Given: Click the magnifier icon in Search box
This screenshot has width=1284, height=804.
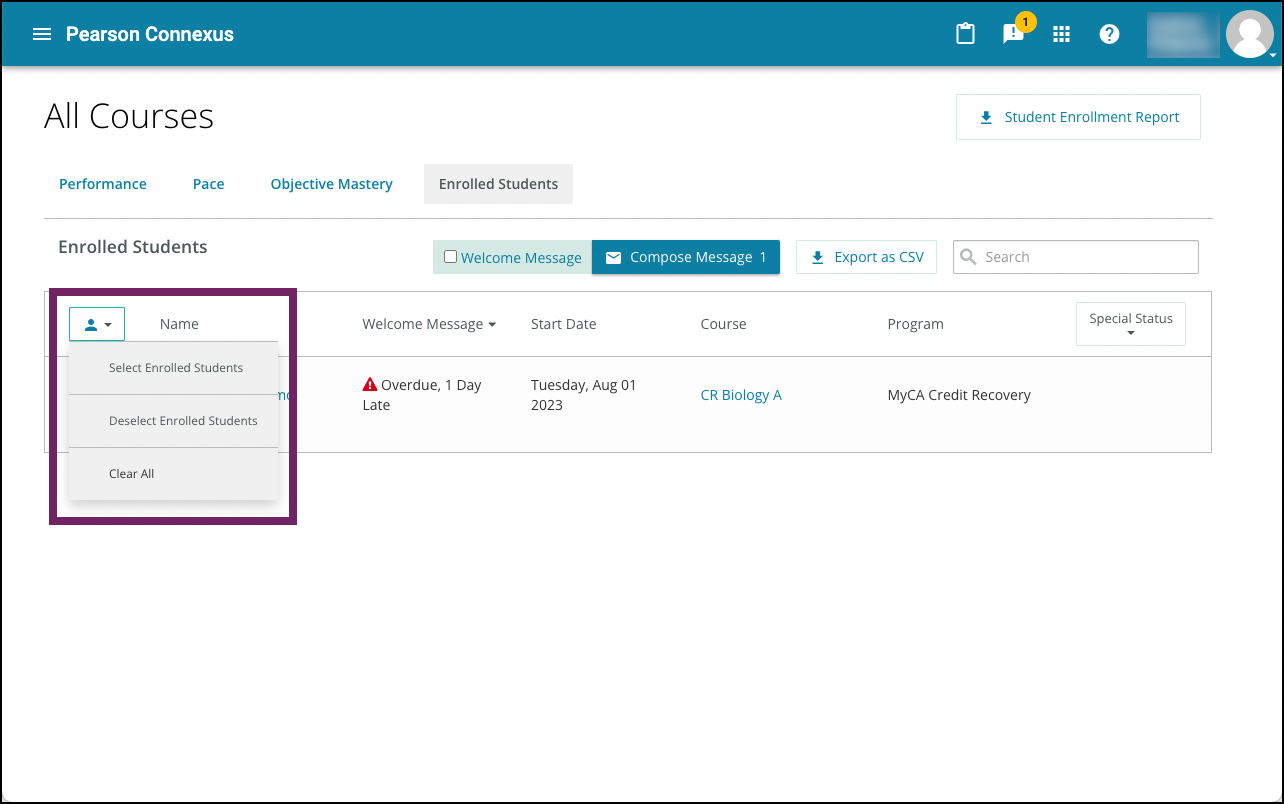Looking at the screenshot, I should (x=968, y=257).
